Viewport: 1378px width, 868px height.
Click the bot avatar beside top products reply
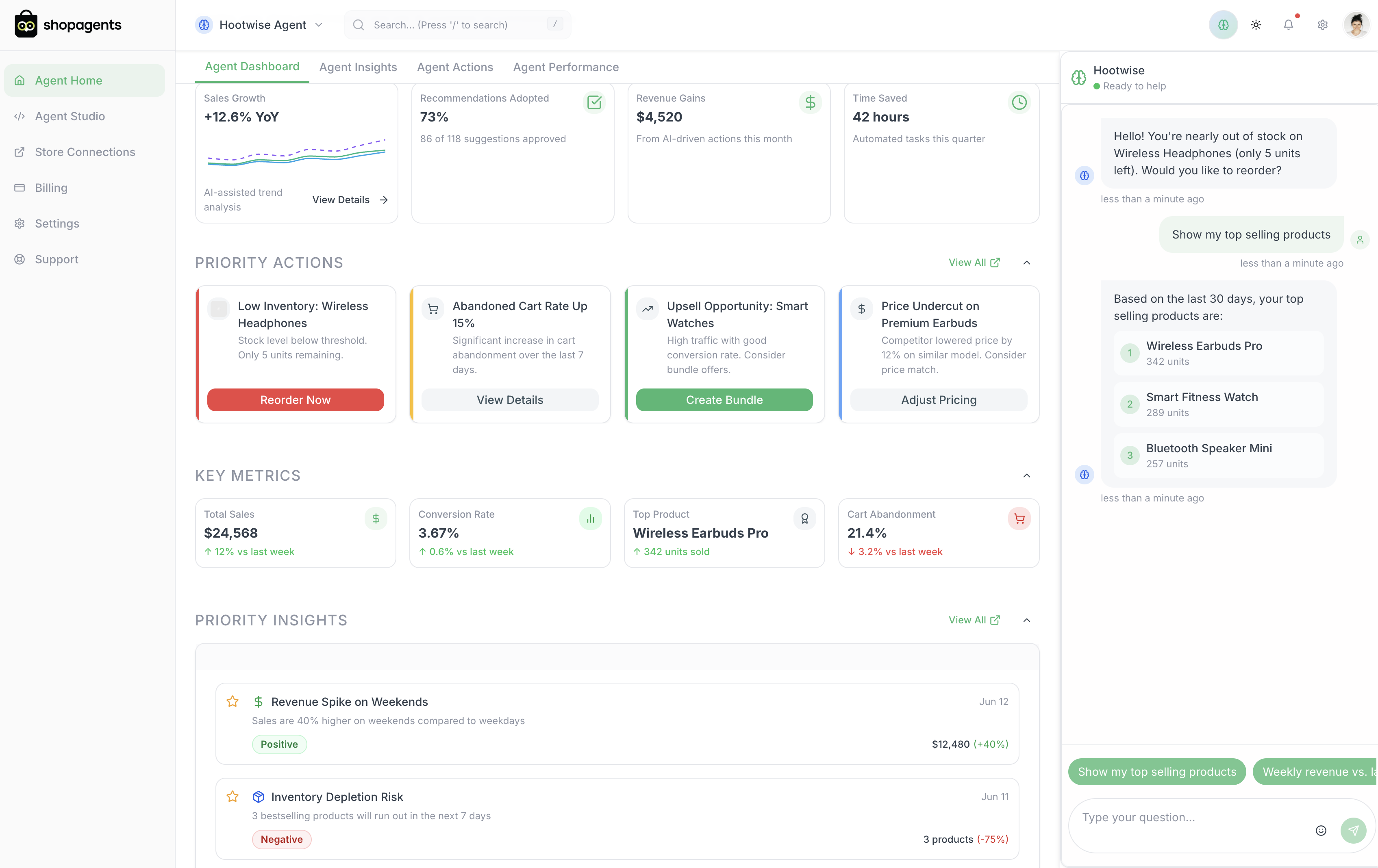1085,474
